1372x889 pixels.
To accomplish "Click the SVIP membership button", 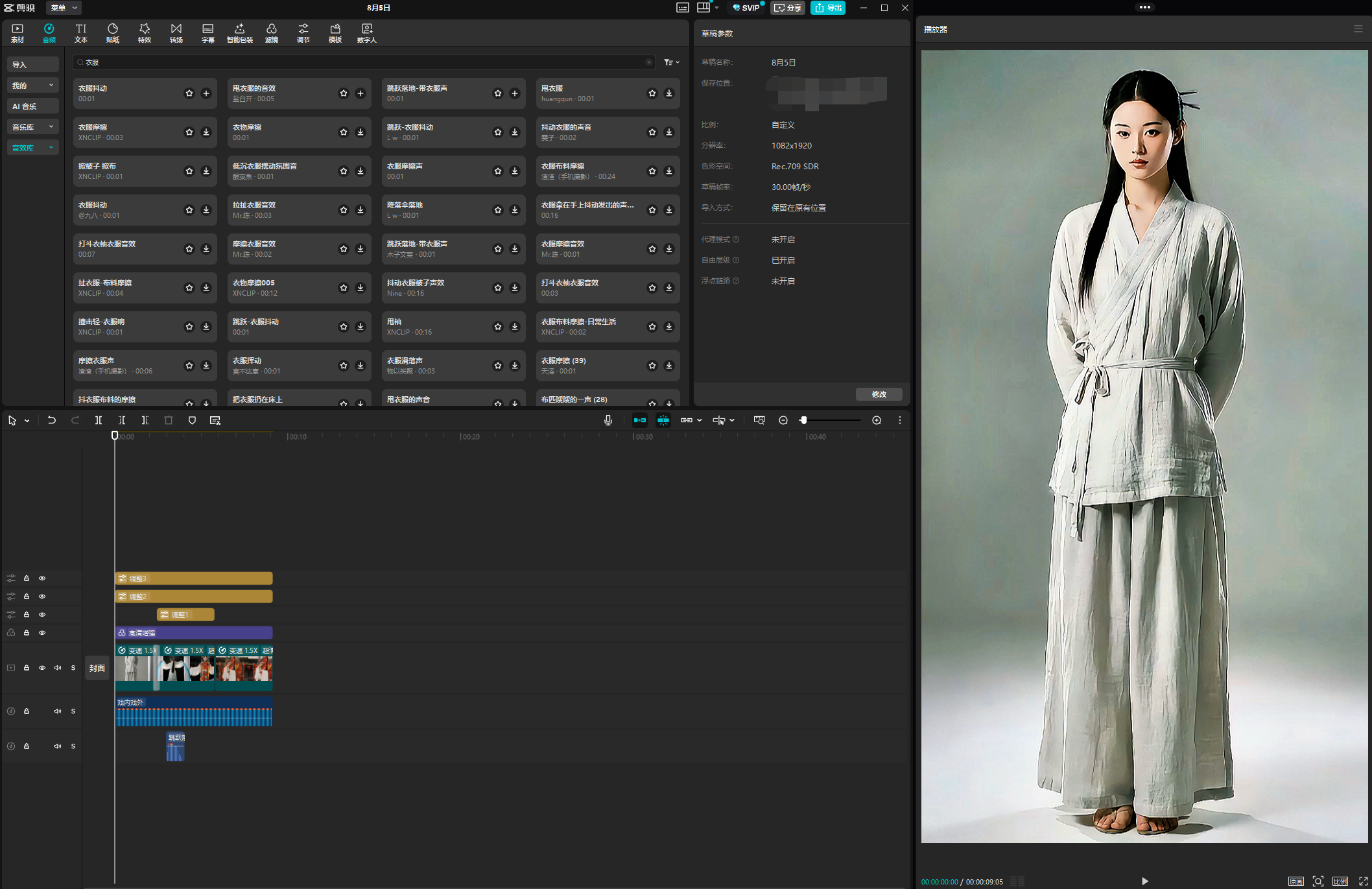I will 746,8.
